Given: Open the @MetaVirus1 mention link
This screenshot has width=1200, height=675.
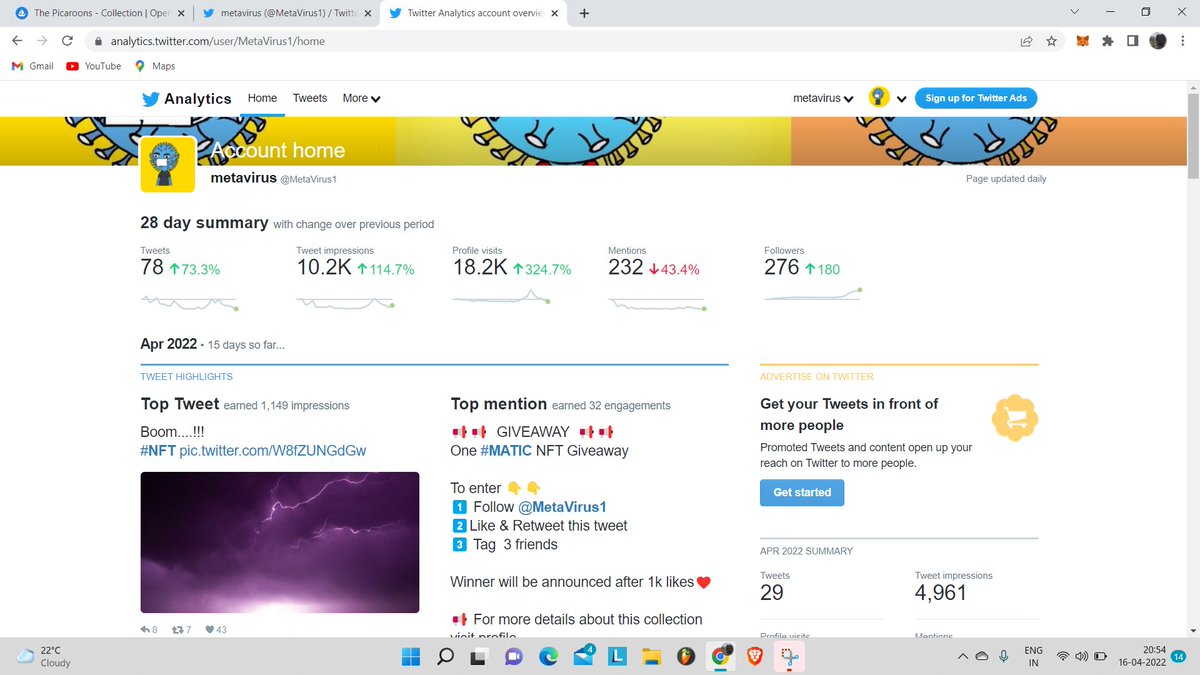Looking at the screenshot, I should 563,507.
